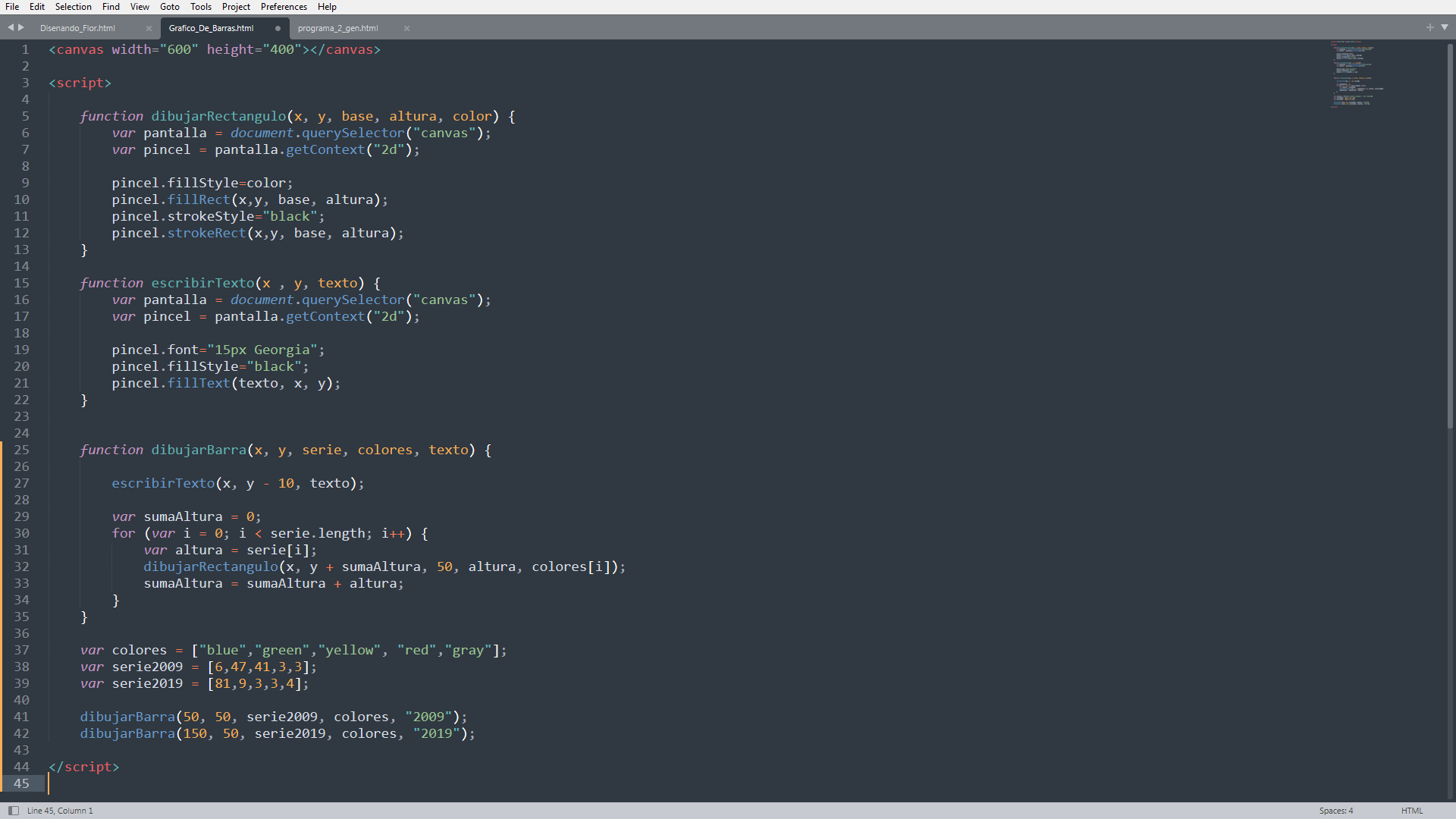Screen dimensions: 1456x819
Task: Open the Find menu
Action: click(x=111, y=7)
